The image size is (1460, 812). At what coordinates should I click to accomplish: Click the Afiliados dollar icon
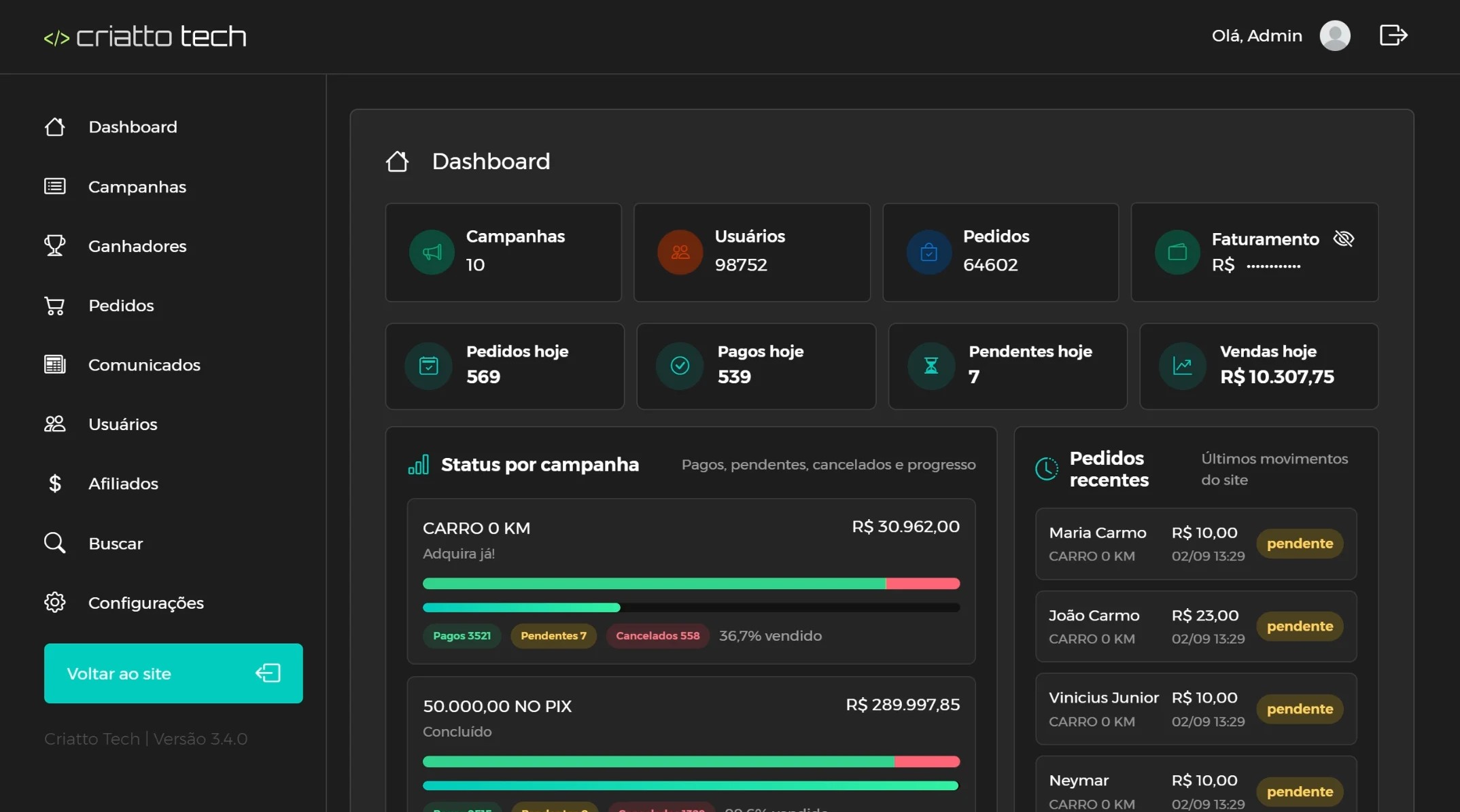point(55,484)
